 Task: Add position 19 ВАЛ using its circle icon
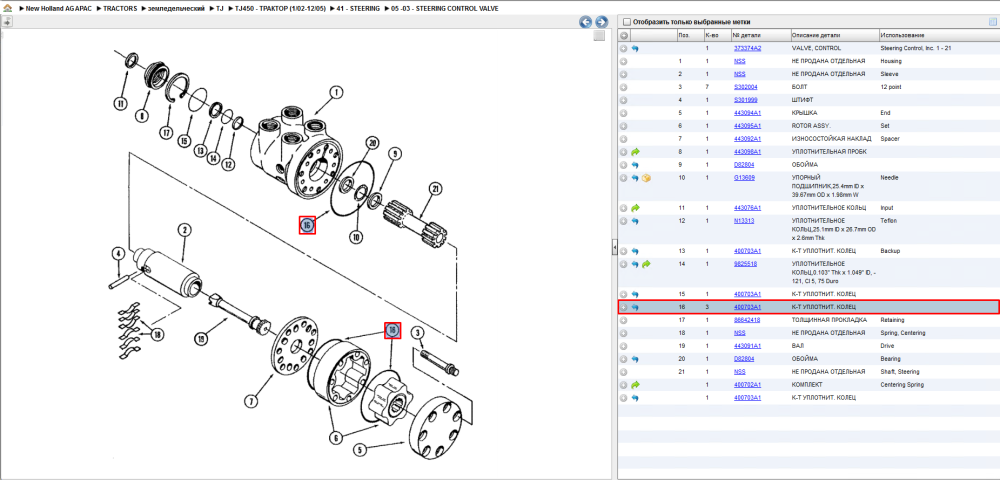pos(624,346)
